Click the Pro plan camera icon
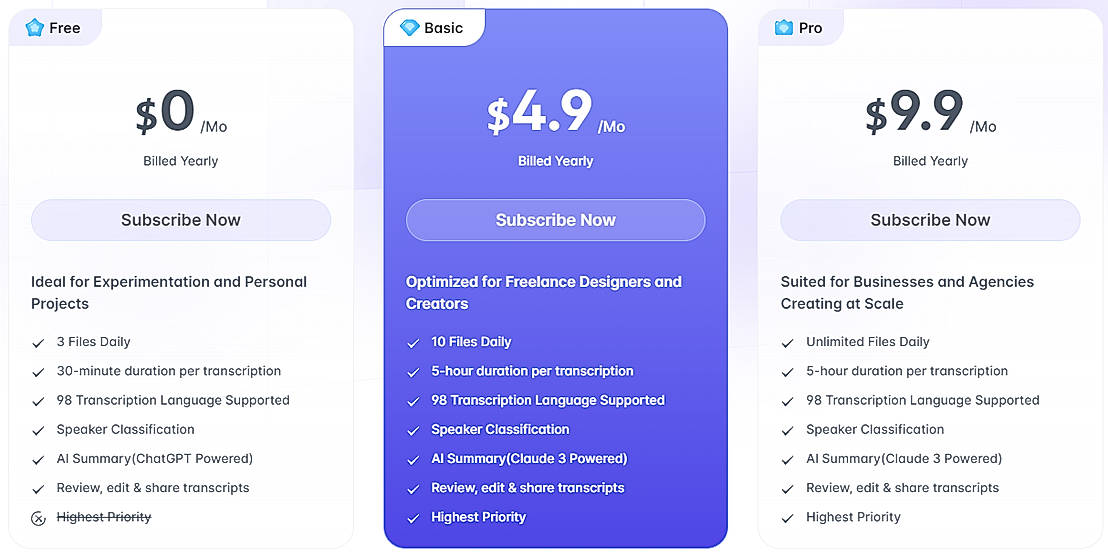This screenshot has width=1108, height=559. tap(784, 28)
